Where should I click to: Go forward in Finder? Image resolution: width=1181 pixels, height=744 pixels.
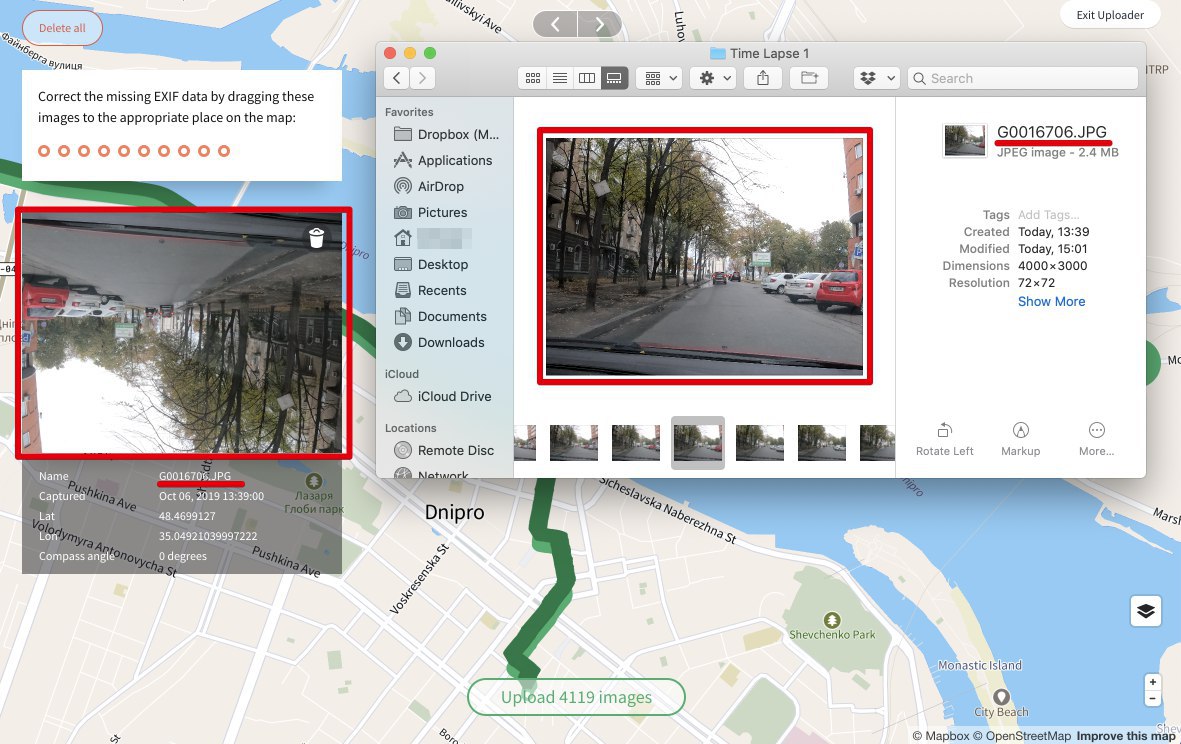coord(423,78)
